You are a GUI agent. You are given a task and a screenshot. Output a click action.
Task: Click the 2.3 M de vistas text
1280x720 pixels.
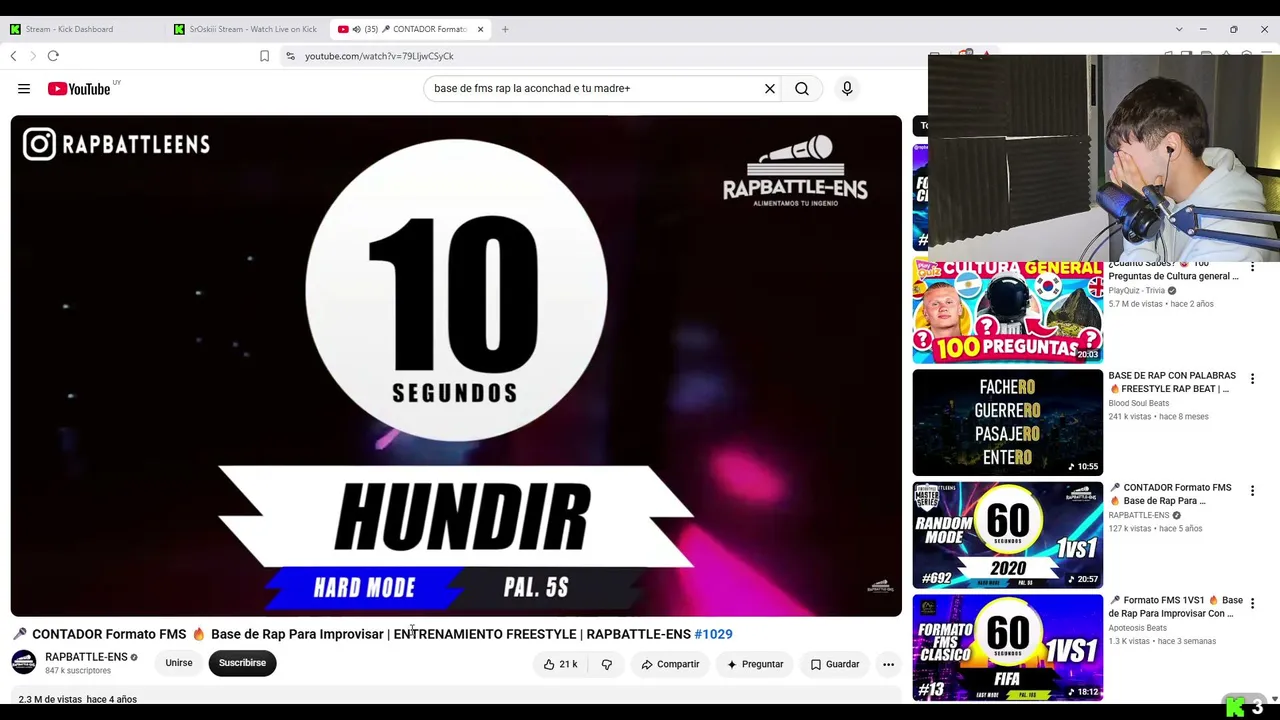point(49,699)
